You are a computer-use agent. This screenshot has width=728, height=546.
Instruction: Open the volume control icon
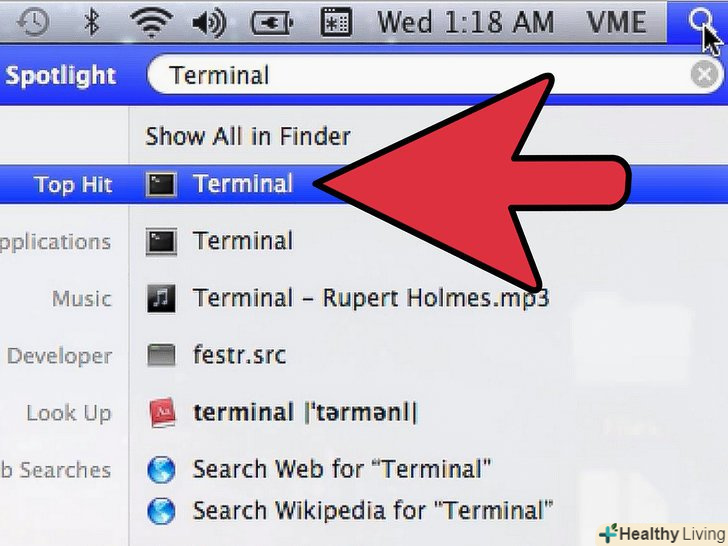click(209, 22)
